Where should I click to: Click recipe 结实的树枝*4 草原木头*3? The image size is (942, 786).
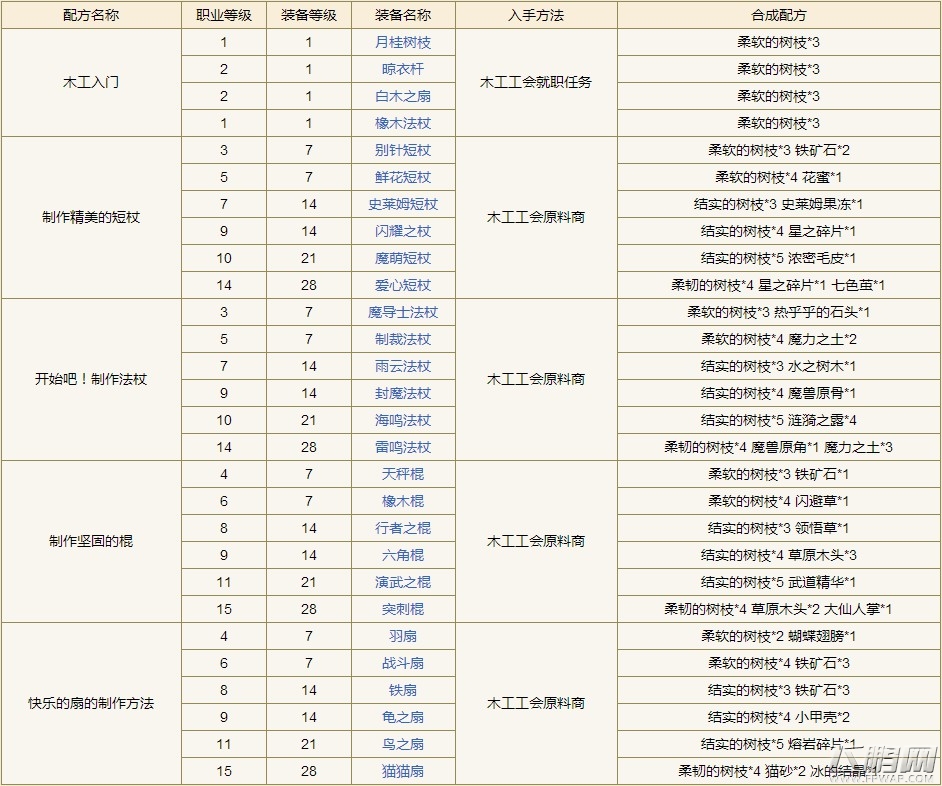click(779, 556)
